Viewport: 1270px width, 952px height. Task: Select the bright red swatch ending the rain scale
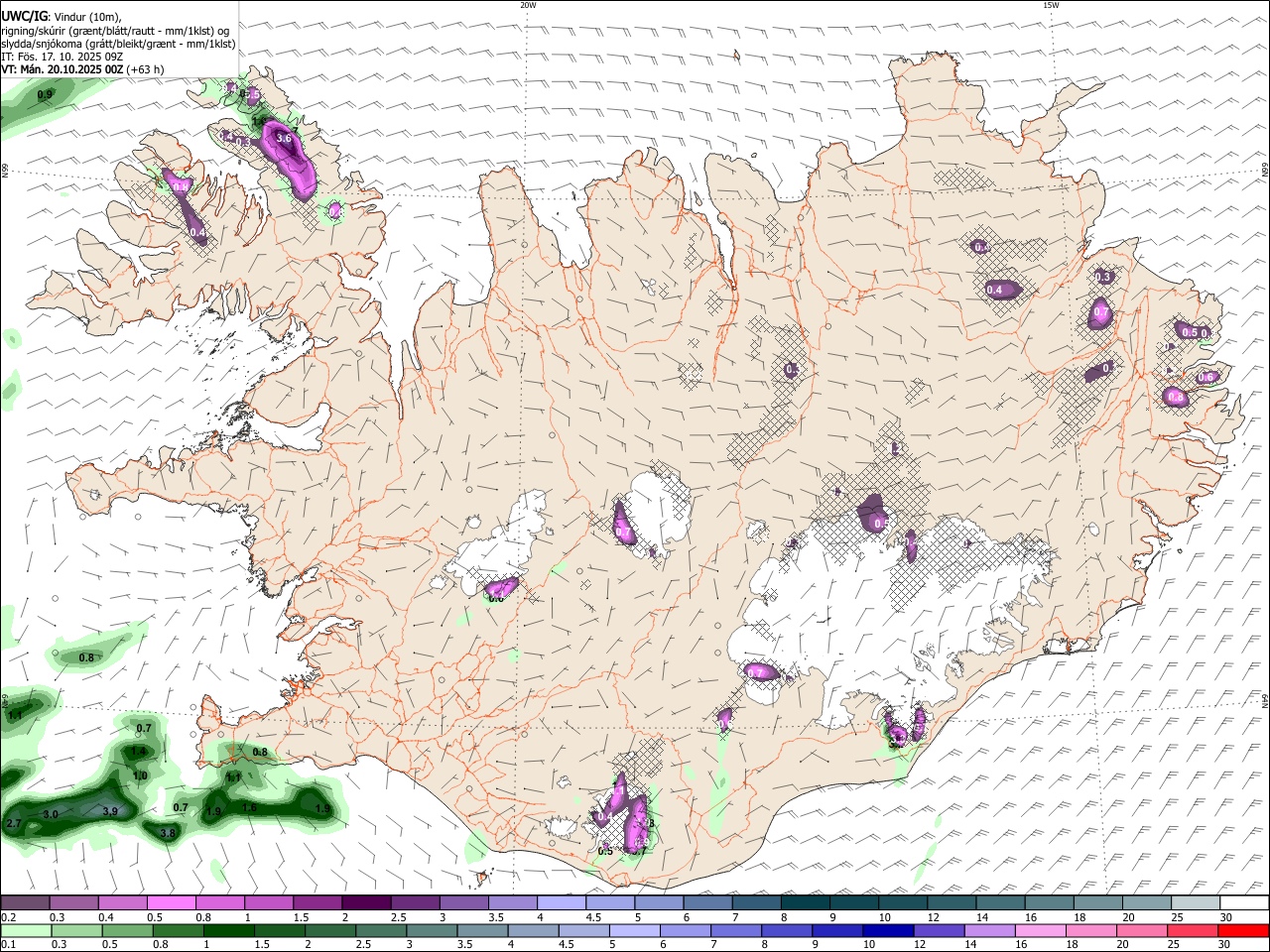(x=1243, y=931)
